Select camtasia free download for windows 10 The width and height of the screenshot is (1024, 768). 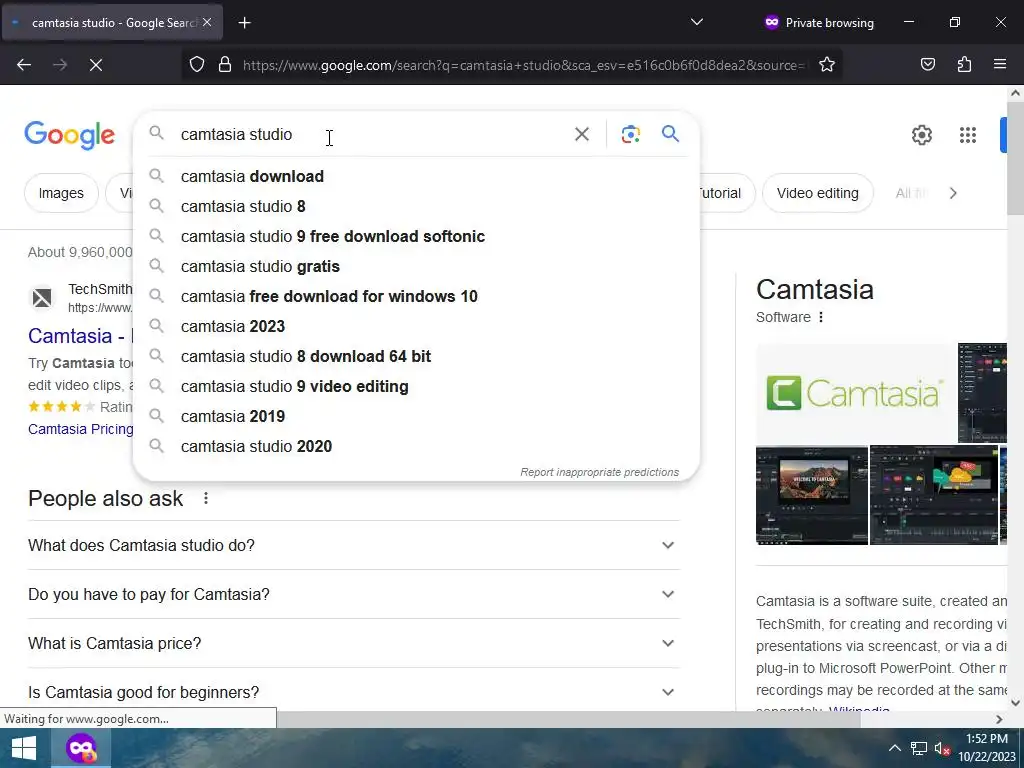(416, 296)
